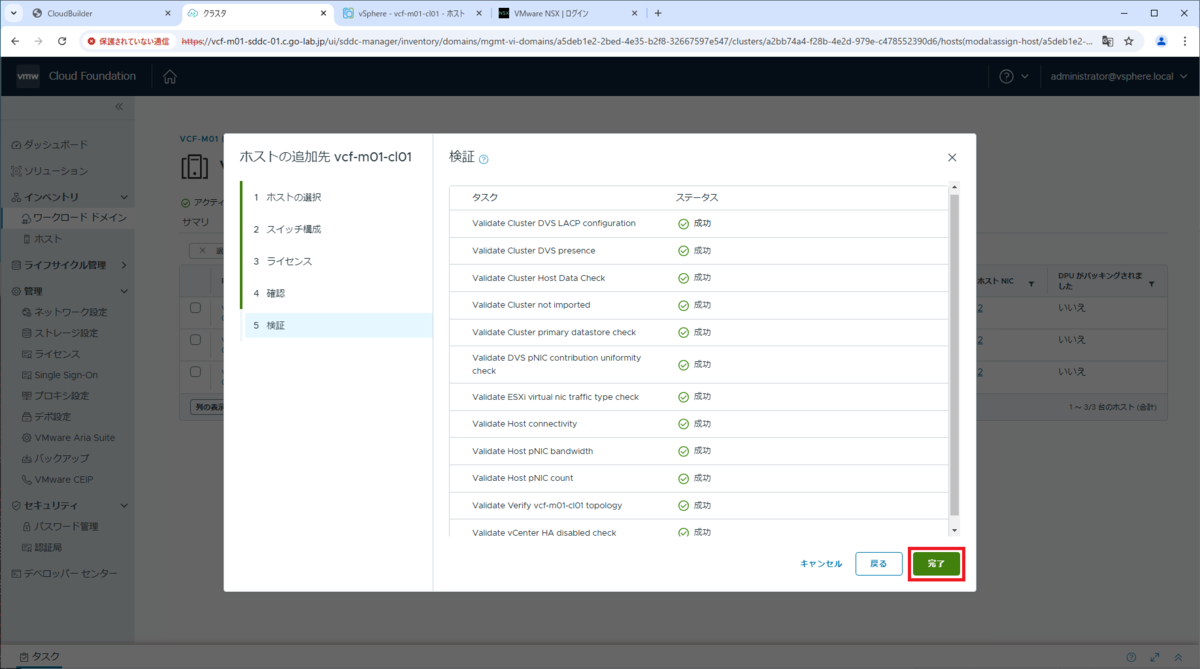Expand the task panel with double-chevron icon

(1179, 657)
